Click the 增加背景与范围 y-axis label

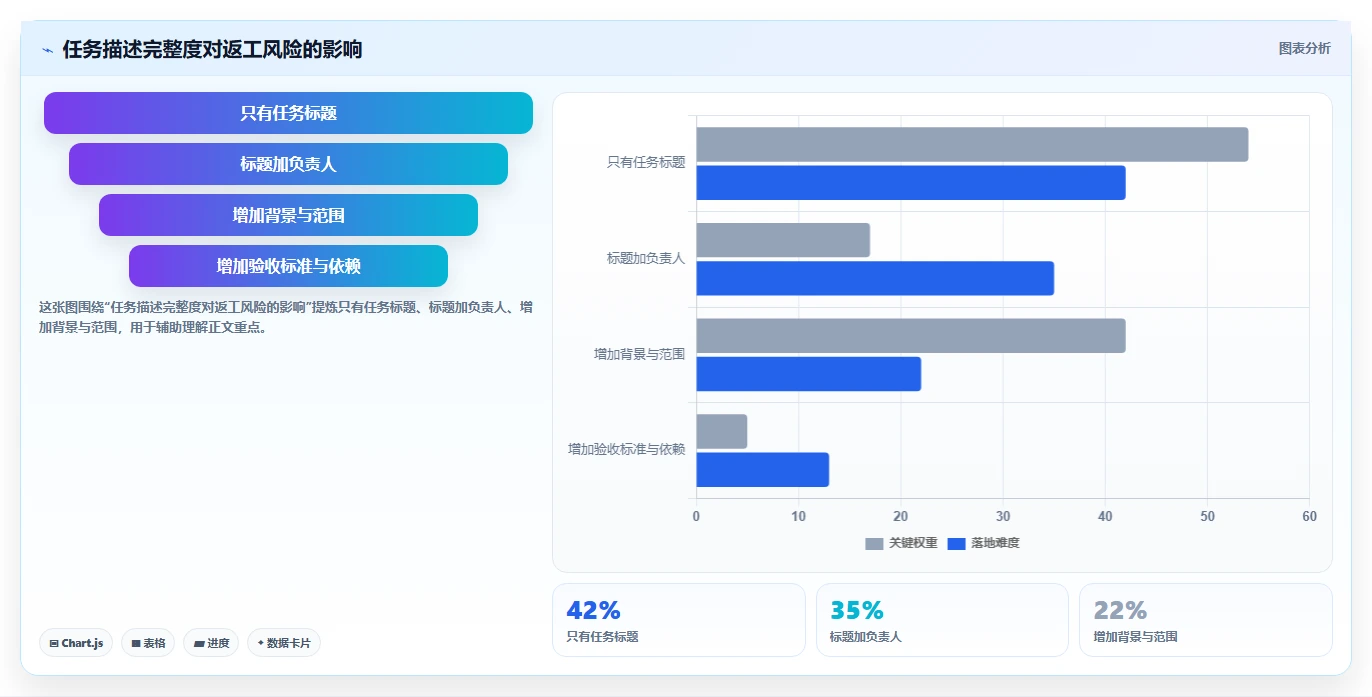coord(640,354)
